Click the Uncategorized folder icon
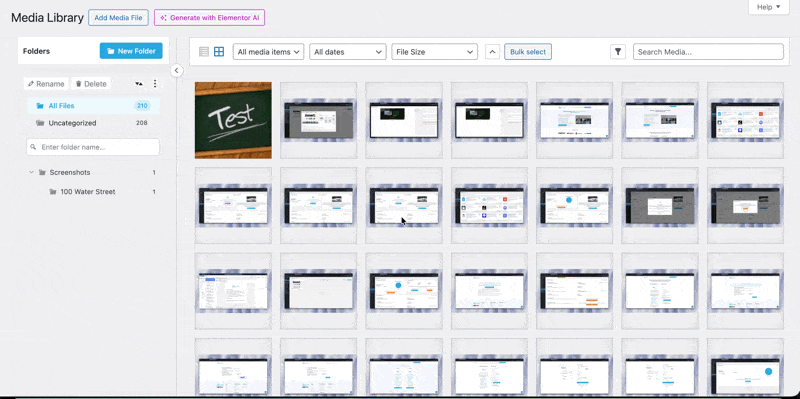This screenshot has height=399, width=800. (40, 123)
